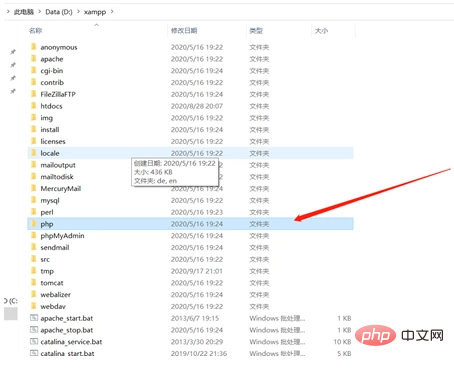This screenshot has height=368, width=454.
Task: Go to This PC breadcrumb
Action: (24, 12)
